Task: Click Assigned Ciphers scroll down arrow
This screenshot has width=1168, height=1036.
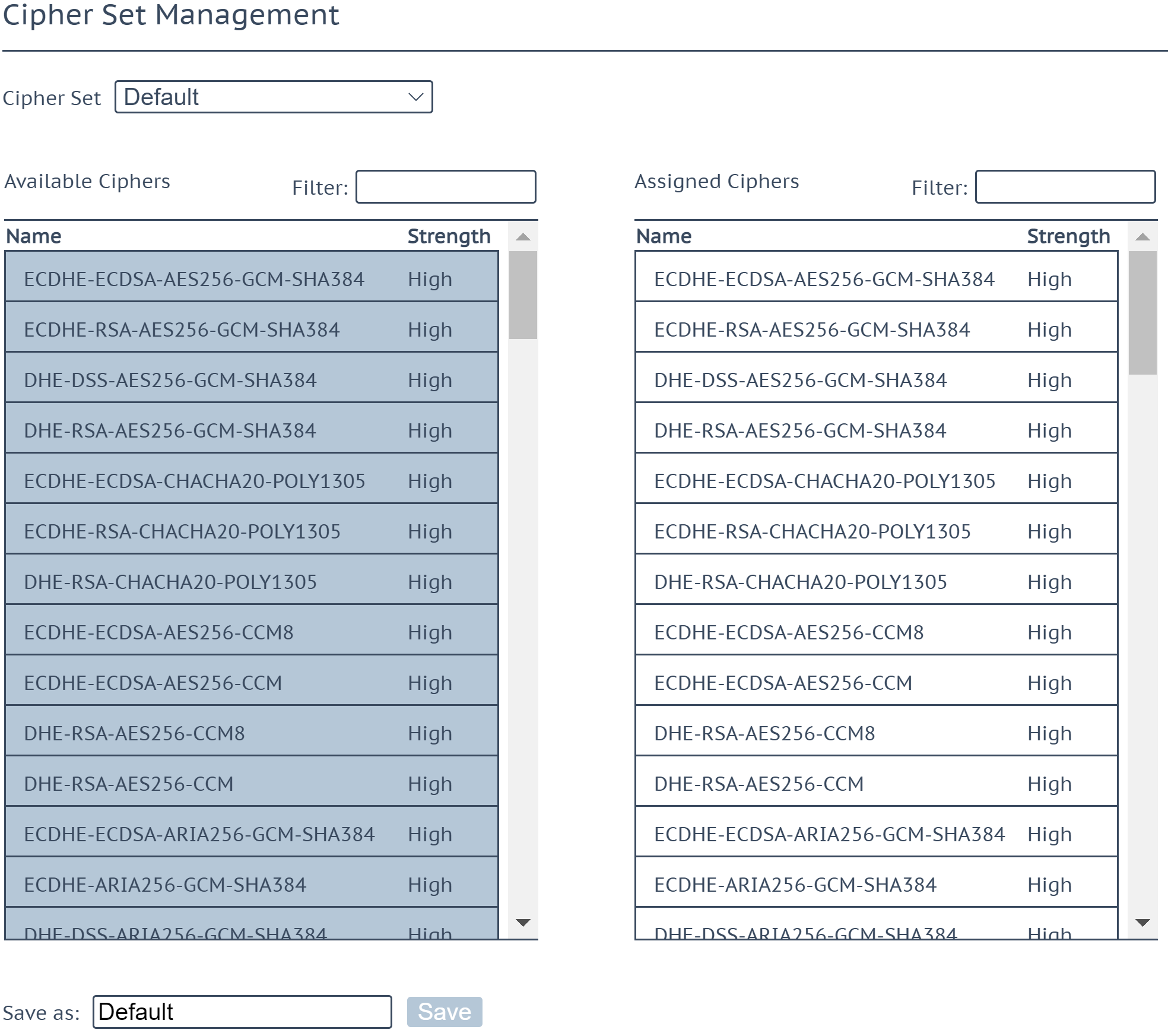Action: pyautogui.click(x=1142, y=922)
